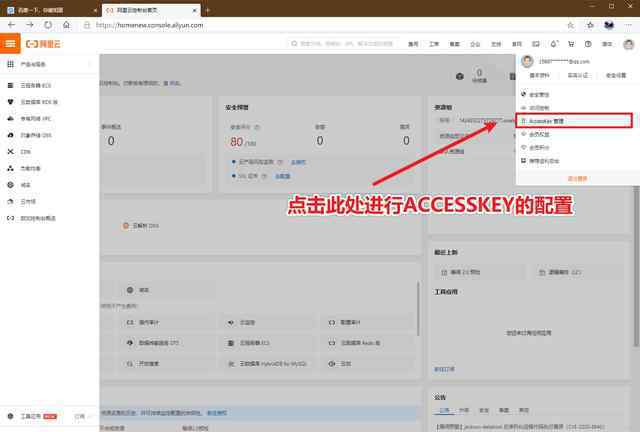Click the page vertical scrollbar on right
The height and width of the screenshot is (432, 640).
click(x=636, y=265)
